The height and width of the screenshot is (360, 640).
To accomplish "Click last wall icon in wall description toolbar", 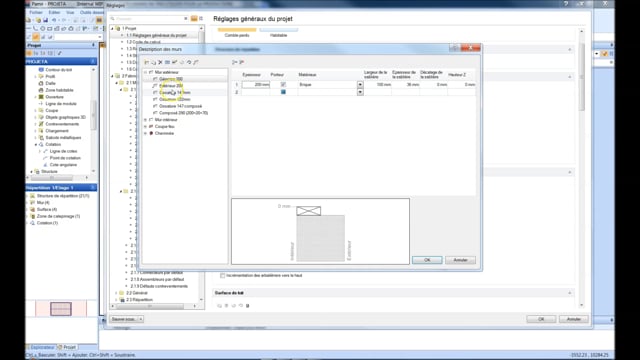I will click(196, 62).
